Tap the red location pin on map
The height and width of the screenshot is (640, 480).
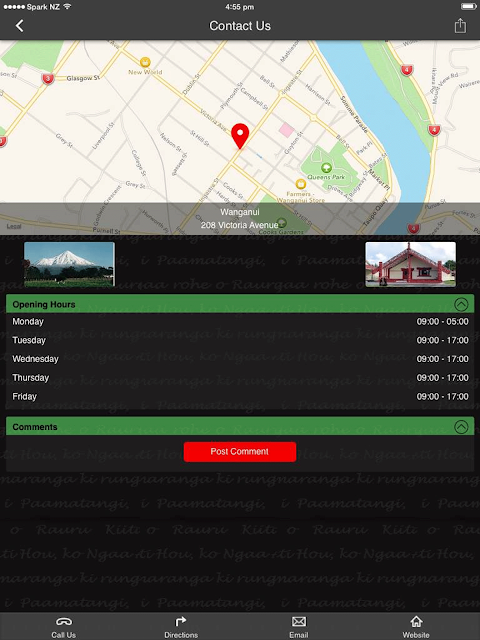tap(240, 136)
